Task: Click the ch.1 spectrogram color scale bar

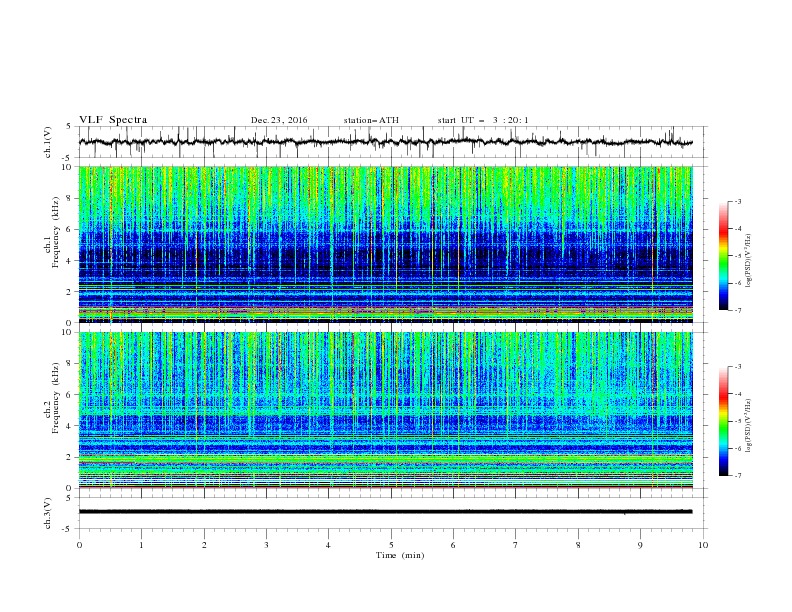Action: pyautogui.click(x=723, y=256)
